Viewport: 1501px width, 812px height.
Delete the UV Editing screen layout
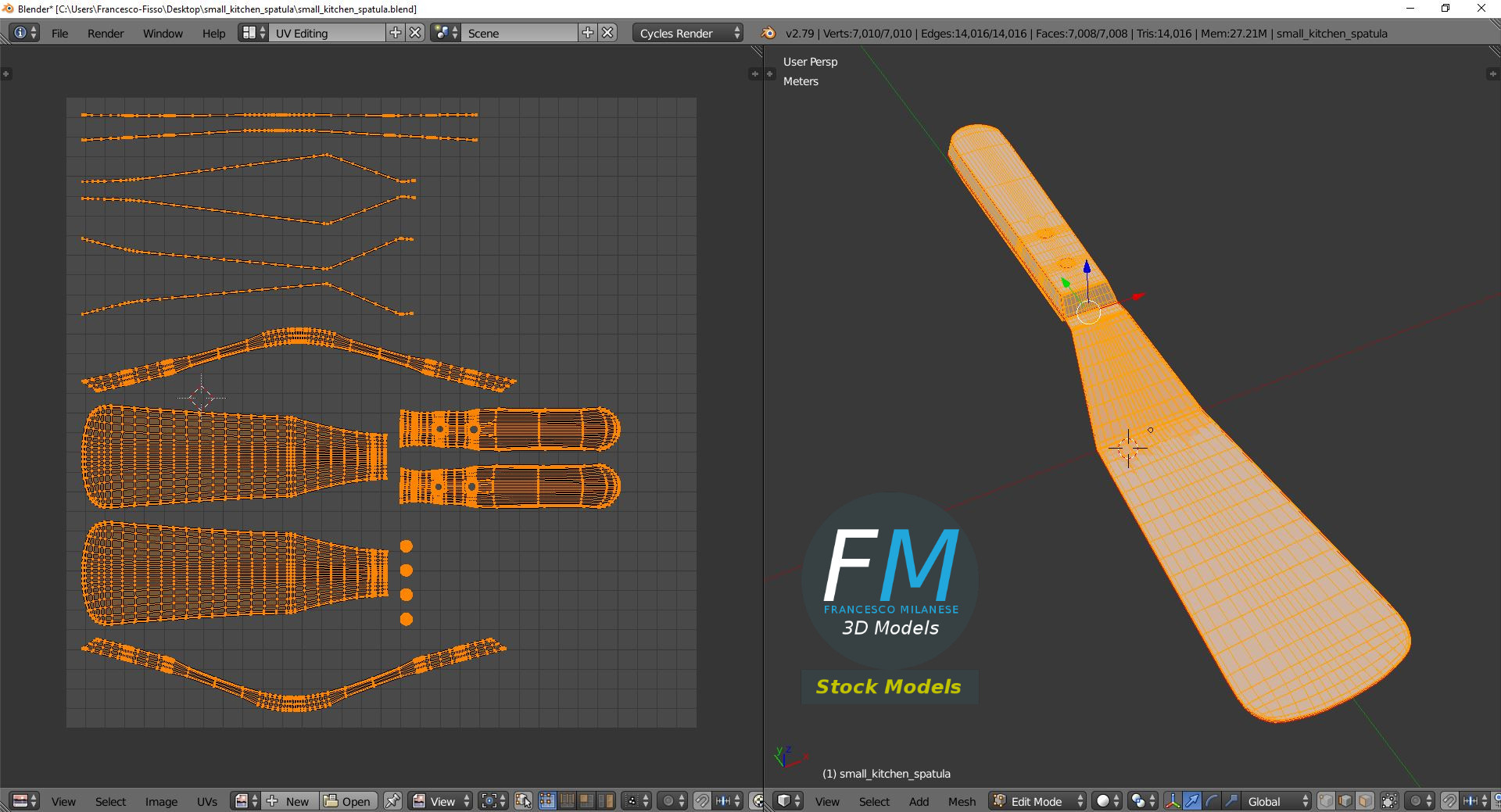416,33
